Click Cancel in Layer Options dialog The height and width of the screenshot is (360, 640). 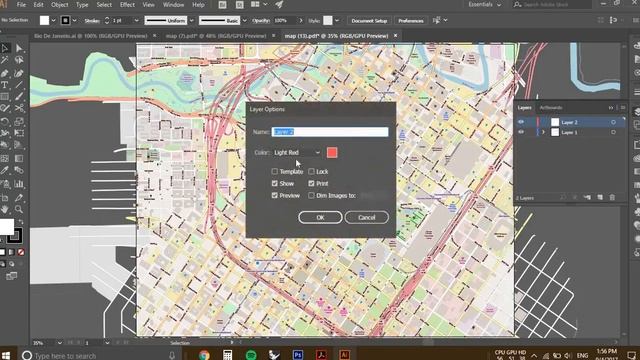[x=367, y=218]
